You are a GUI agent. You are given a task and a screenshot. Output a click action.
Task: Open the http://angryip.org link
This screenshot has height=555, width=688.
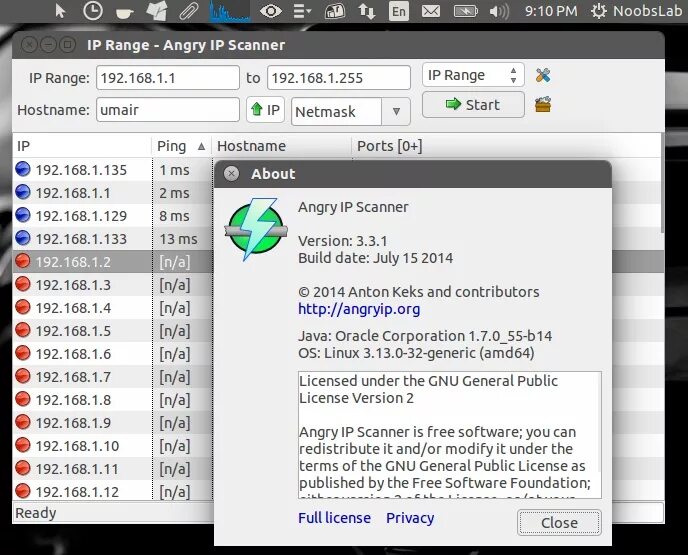(359, 309)
